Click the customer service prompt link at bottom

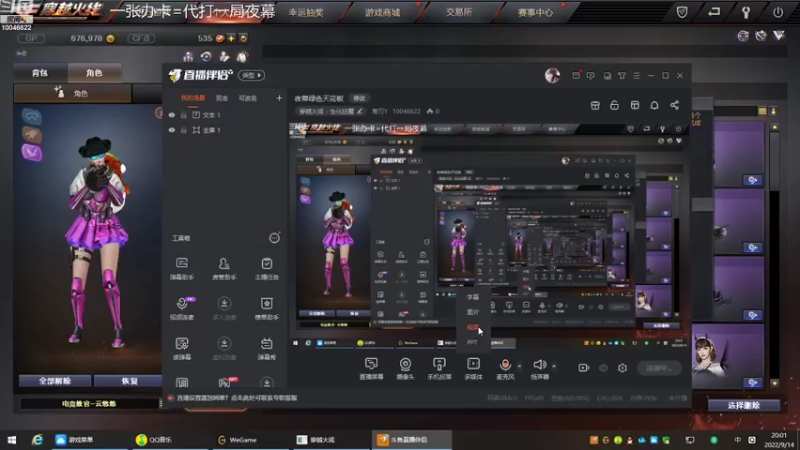click(237, 398)
